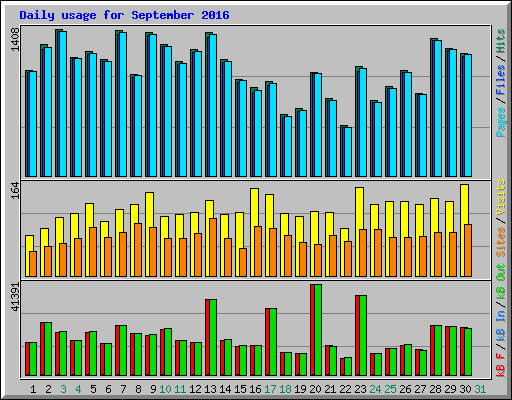Click the chart title 'Daily usage for September 2016'
Image resolution: width=512 pixels, height=400 pixels.
(x=124, y=15)
